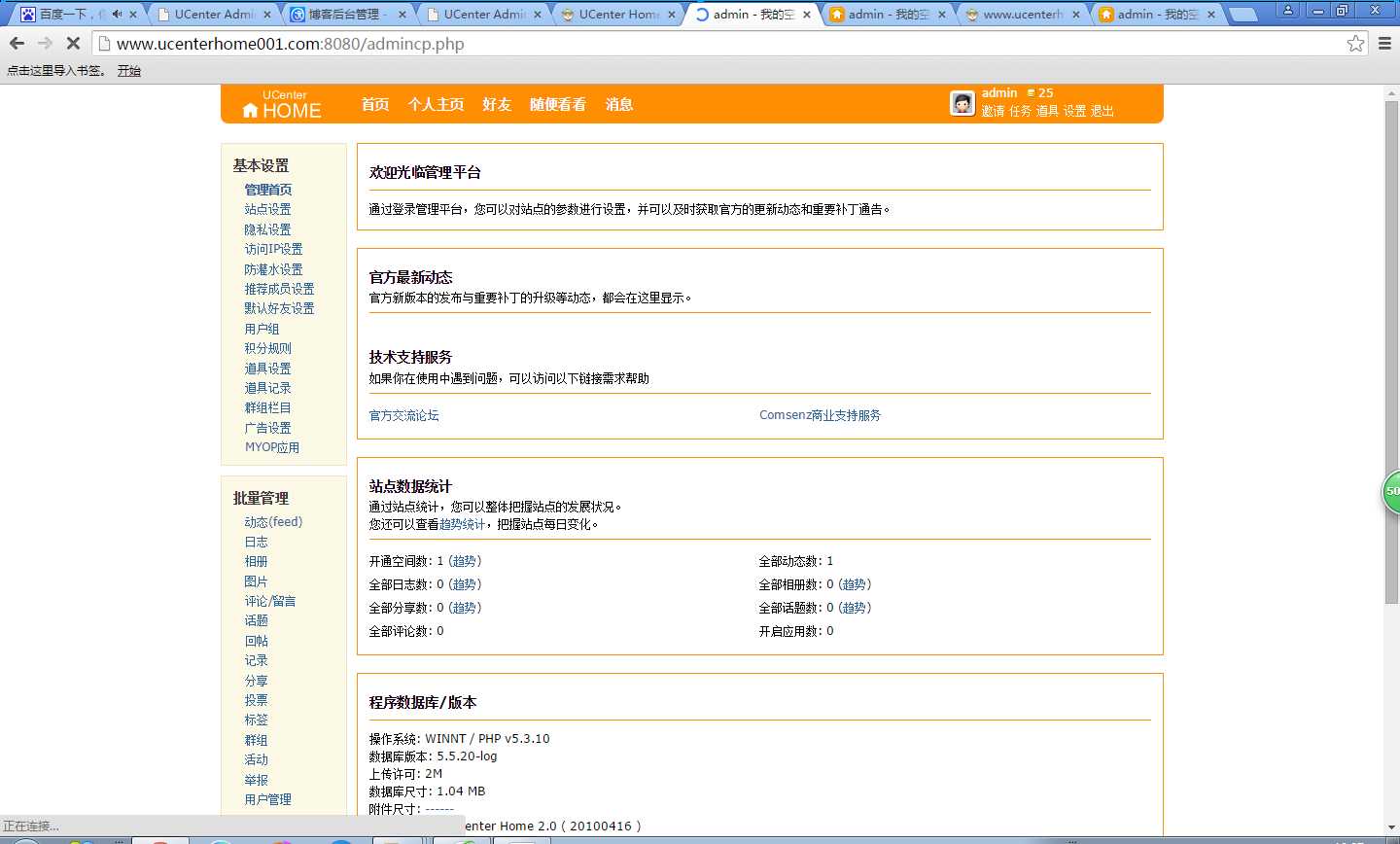Click the credits icon beside 25
This screenshot has width=1400, height=844.
pos(1032,93)
